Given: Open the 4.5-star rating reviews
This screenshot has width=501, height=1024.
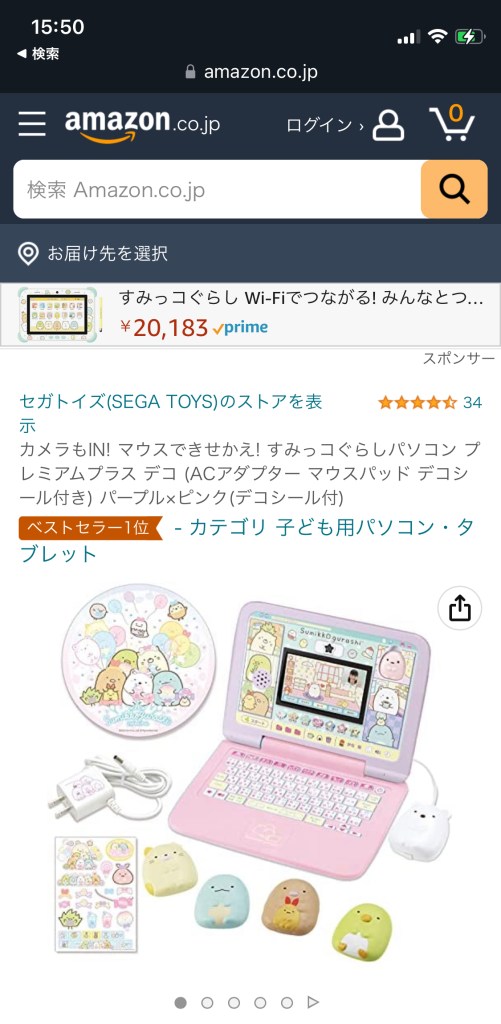Looking at the screenshot, I should pyautogui.click(x=430, y=402).
